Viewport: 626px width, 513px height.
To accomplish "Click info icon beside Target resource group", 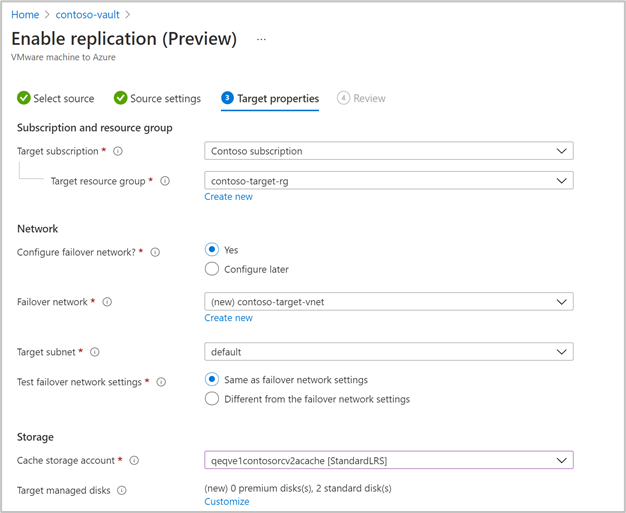I will click(165, 181).
